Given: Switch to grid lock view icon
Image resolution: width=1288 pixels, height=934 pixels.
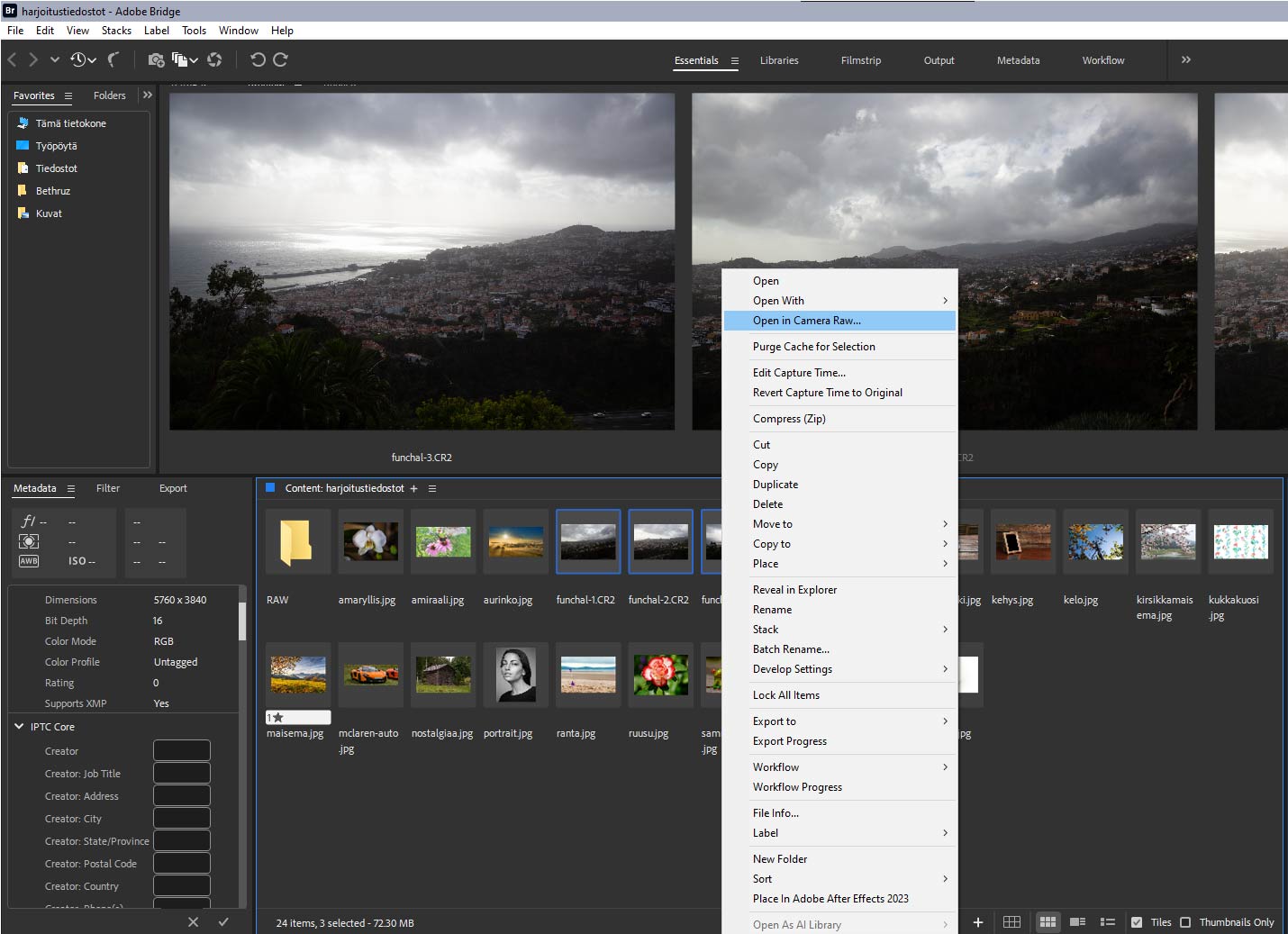Looking at the screenshot, I should coord(1011,921).
